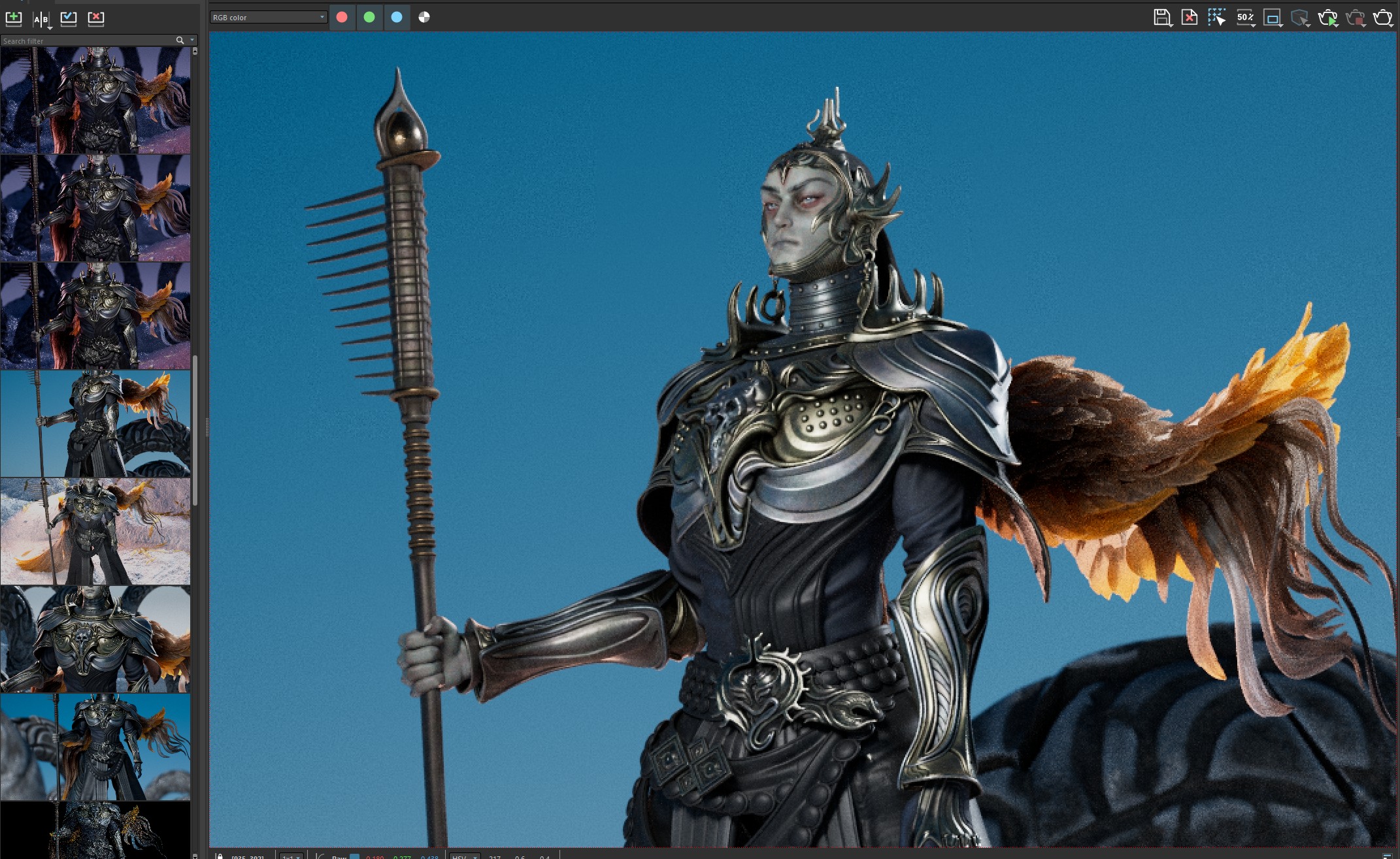Switch to alpha channel display
Image resolution: width=1400 pixels, height=859 pixels.
[424, 18]
